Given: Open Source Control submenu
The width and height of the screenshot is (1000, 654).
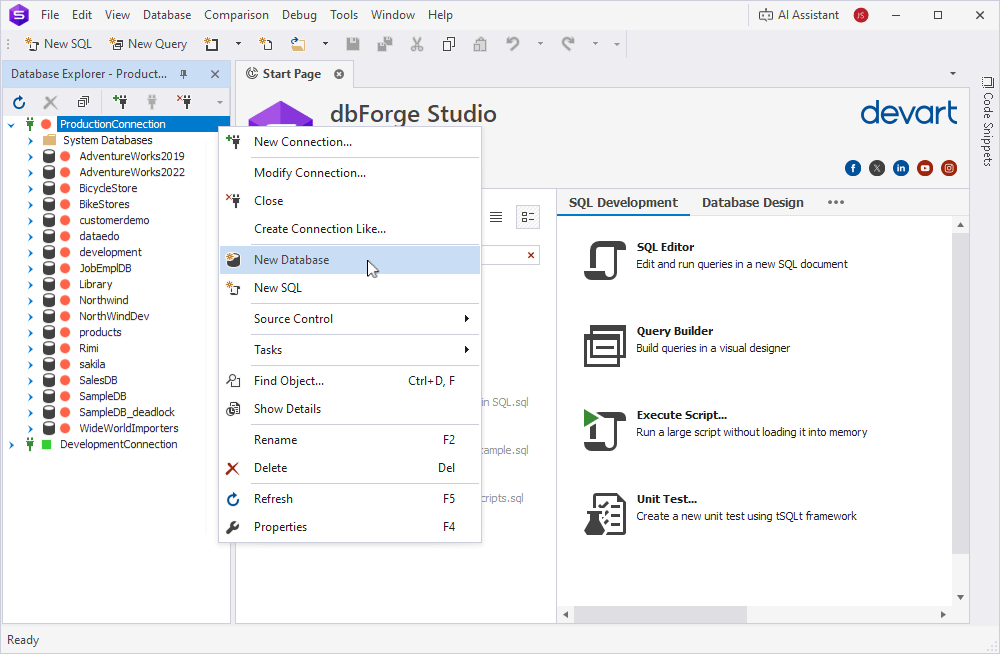Looking at the screenshot, I should [x=349, y=319].
